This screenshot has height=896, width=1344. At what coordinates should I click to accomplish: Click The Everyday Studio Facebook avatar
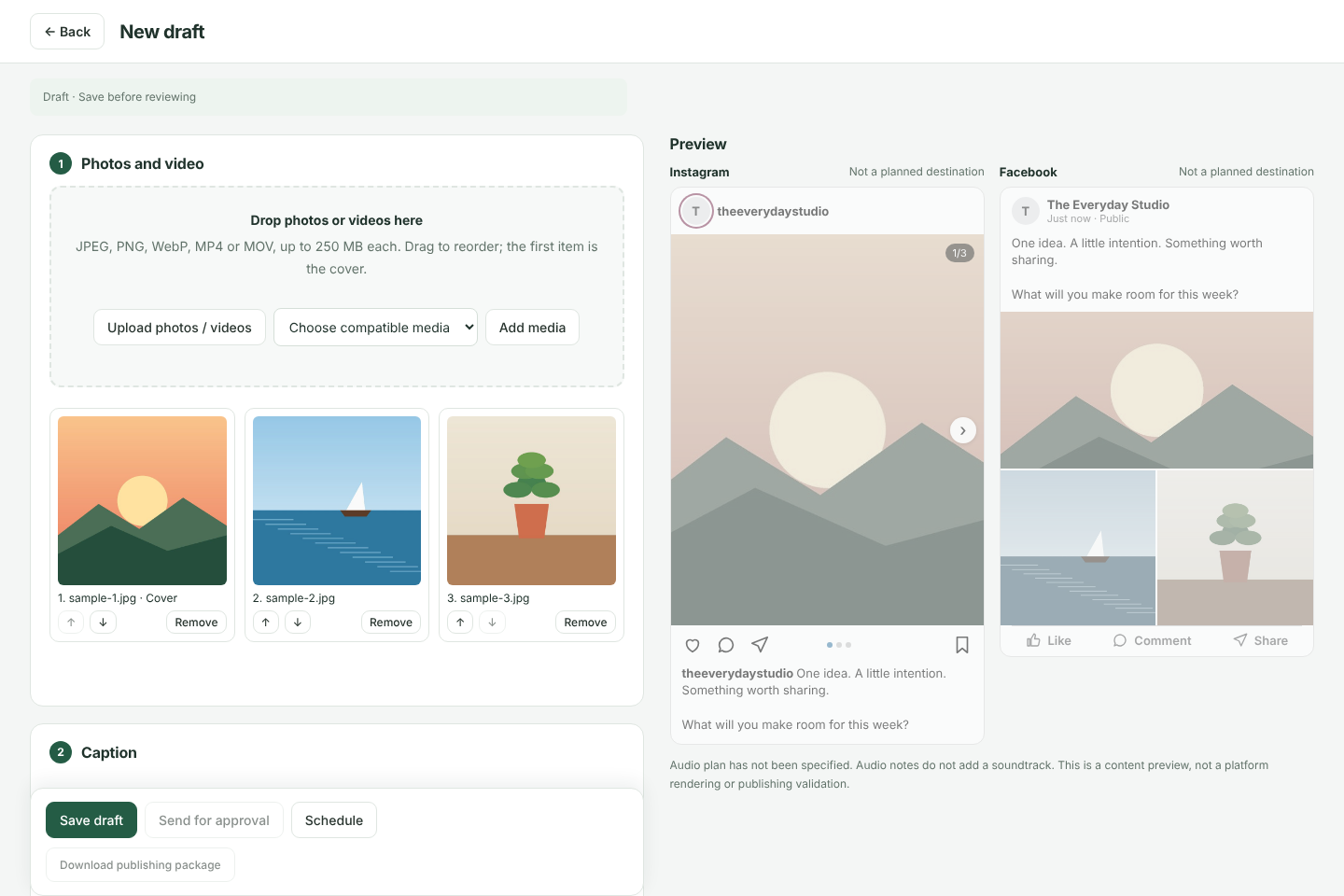1025,211
